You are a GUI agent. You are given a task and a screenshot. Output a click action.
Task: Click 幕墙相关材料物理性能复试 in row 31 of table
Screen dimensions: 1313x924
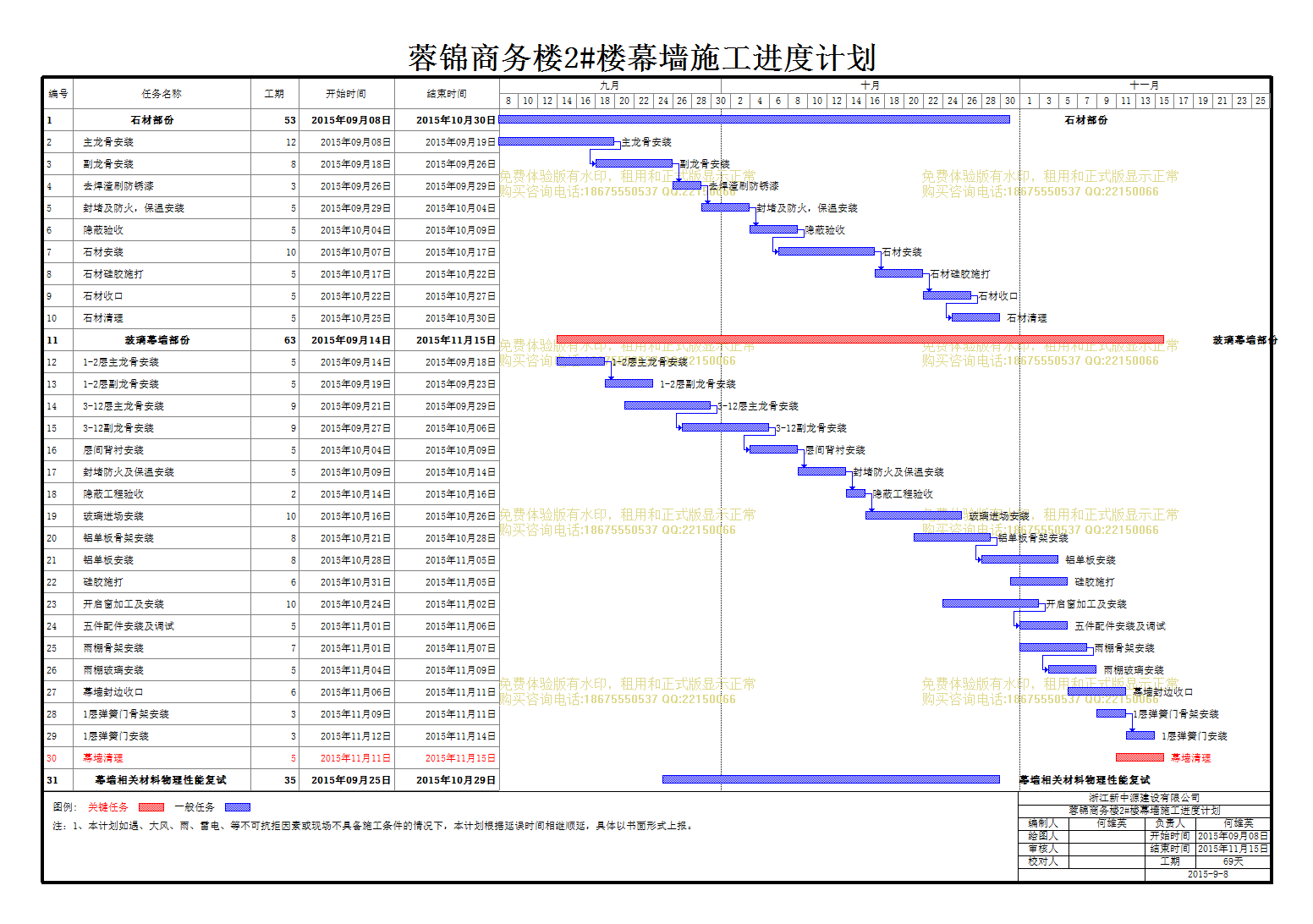point(161,780)
